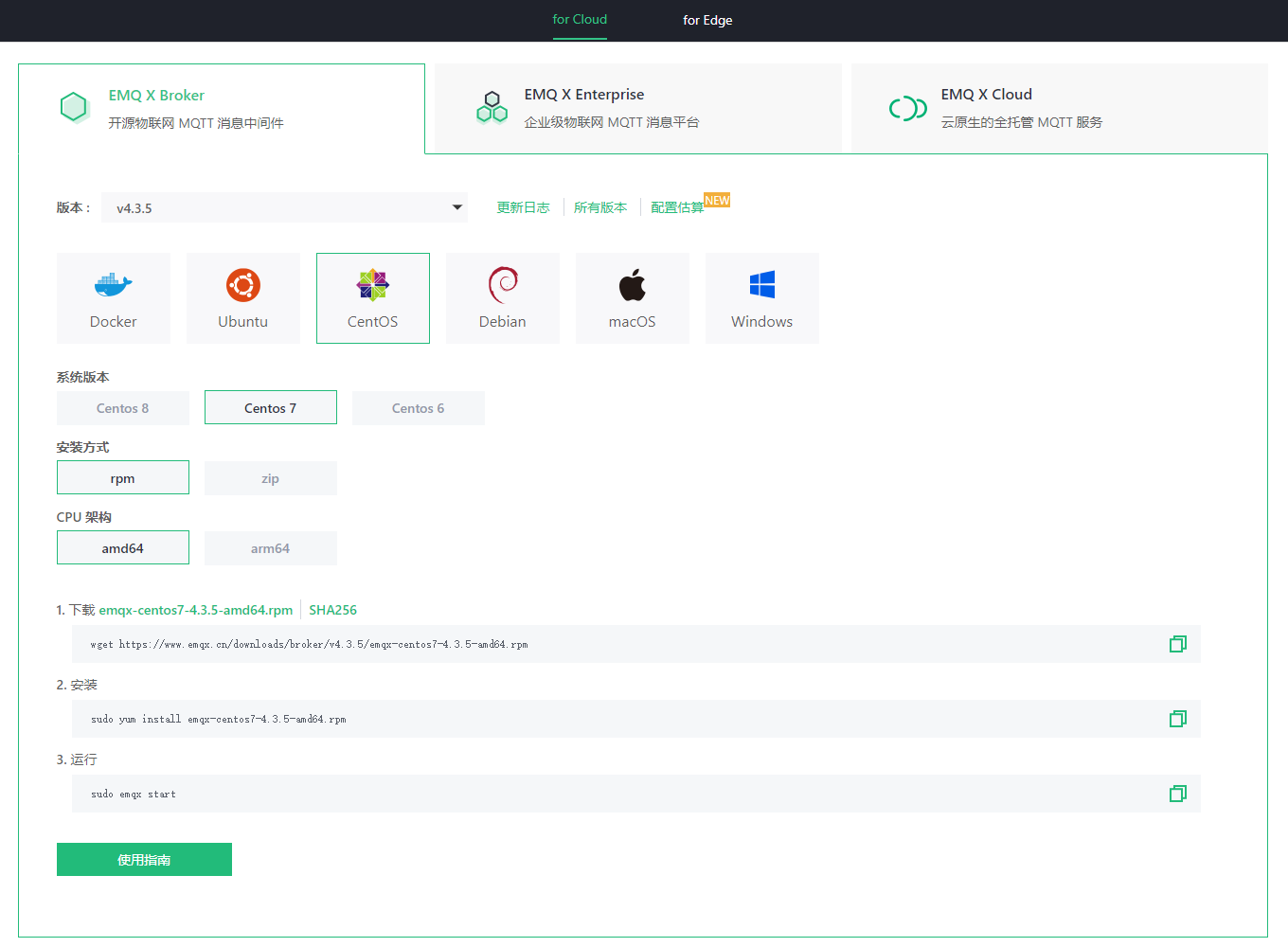Image resolution: width=1288 pixels, height=947 pixels.
Task: Select arm64 CPU architecture
Action: click(x=271, y=548)
